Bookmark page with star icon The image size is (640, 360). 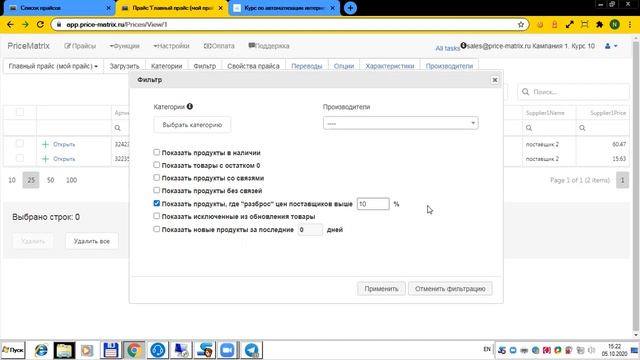point(521,24)
